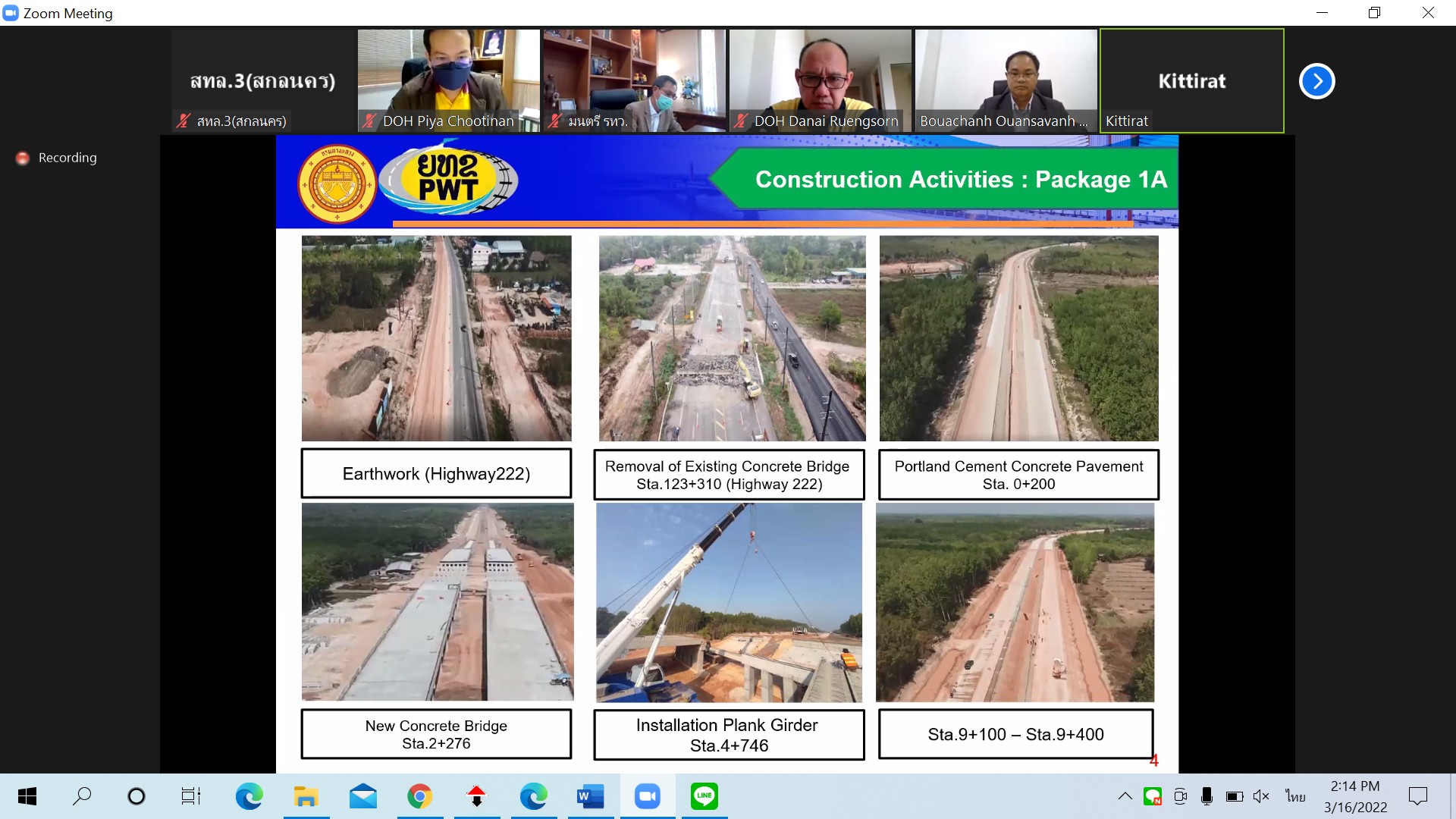Open Task View in taskbar
This screenshot has height=819, width=1456.
(190, 796)
